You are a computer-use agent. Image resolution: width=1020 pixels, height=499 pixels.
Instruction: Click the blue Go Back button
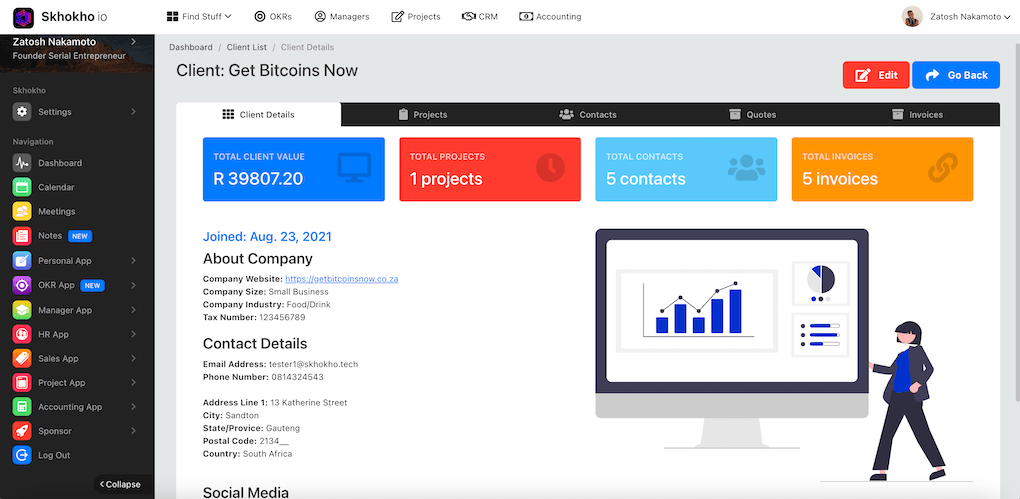tap(956, 75)
